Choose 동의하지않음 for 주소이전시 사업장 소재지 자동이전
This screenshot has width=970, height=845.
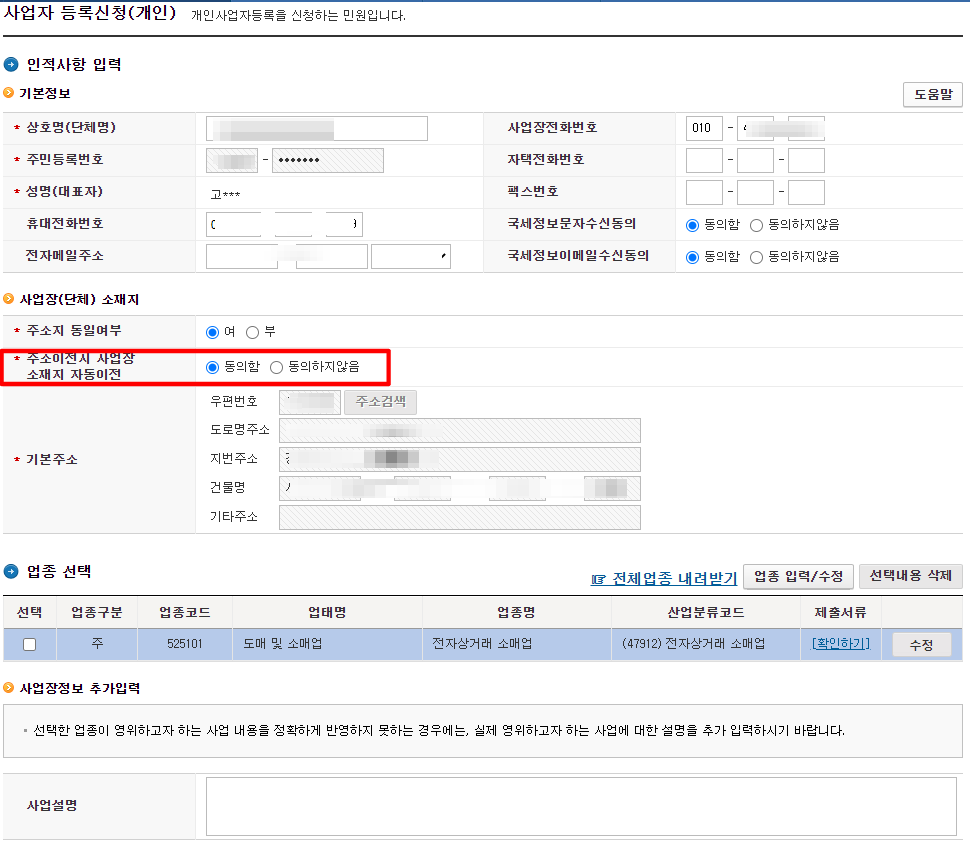tap(277, 366)
